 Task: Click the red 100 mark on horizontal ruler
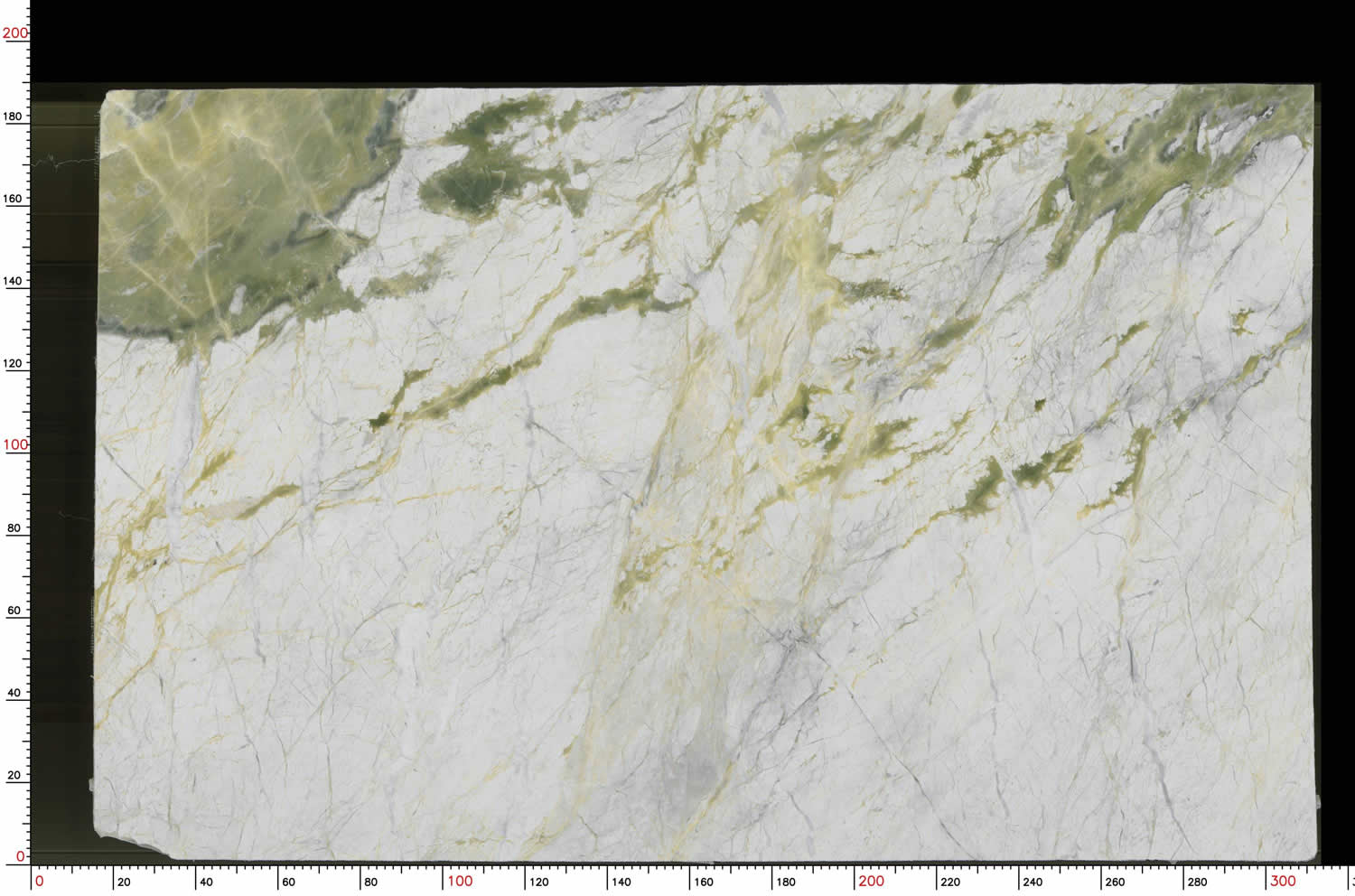pyautogui.click(x=460, y=881)
